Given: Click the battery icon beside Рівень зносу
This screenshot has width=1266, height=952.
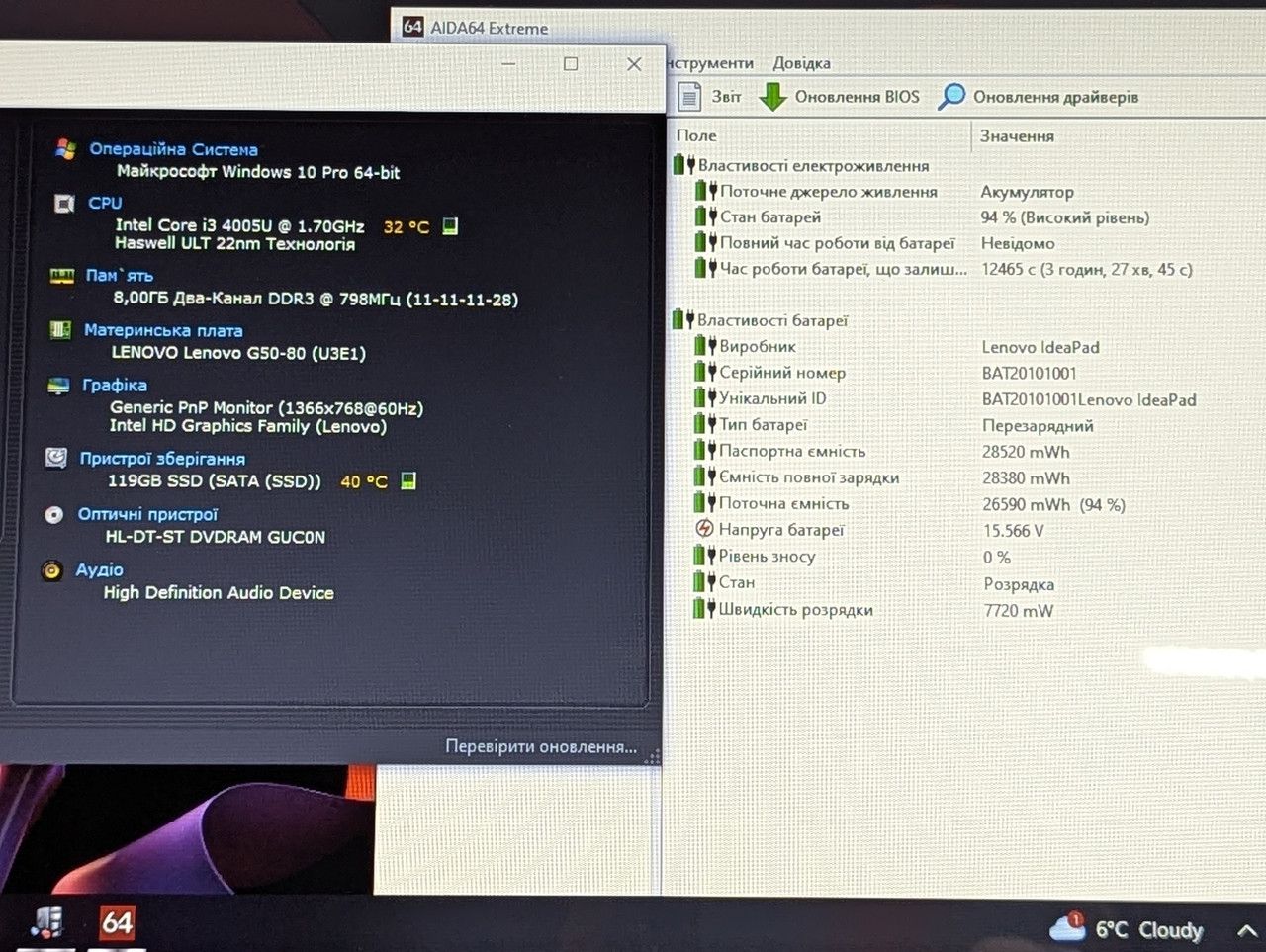Looking at the screenshot, I should click(704, 556).
